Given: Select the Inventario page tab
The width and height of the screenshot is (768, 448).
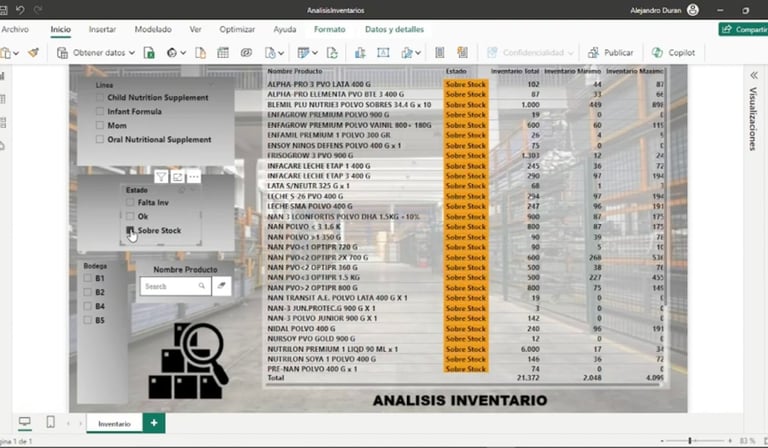Looking at the screenshot, I should pyautogui.click(x=115, y=424).
